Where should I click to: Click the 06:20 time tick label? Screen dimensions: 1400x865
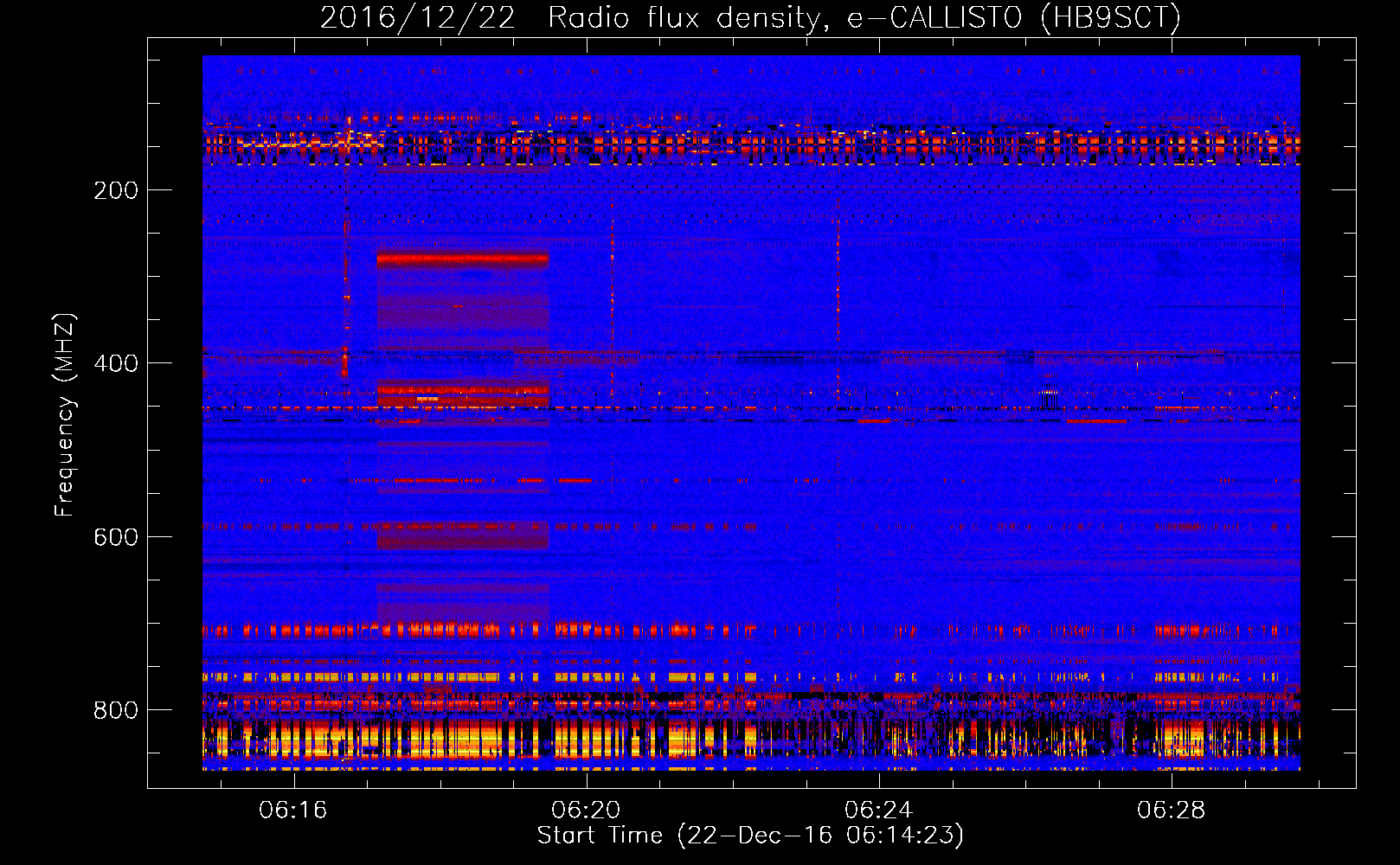587,810
